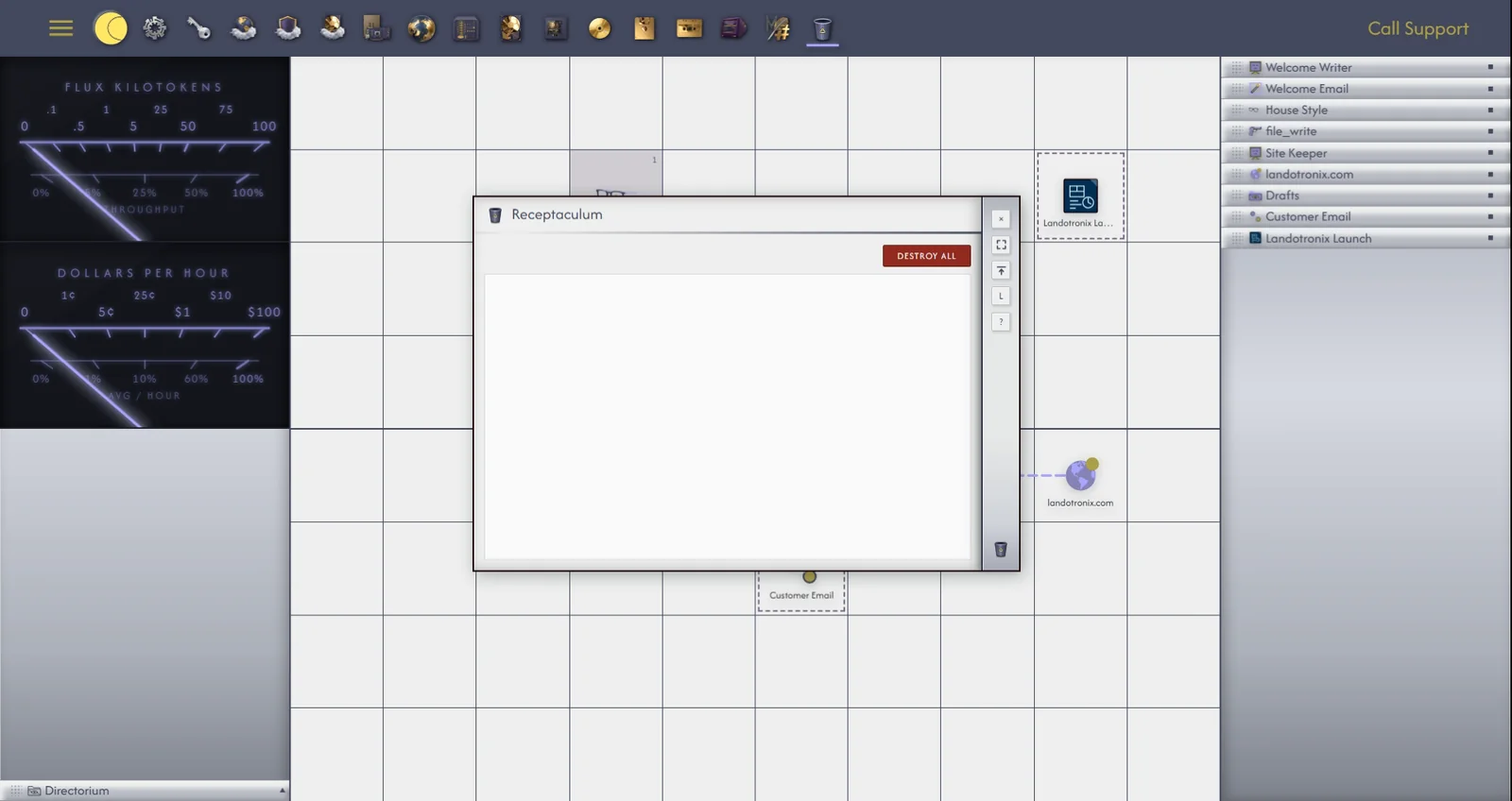Click the shield on cloud toolbar icon
The image size is (1512, 801).
[288, 28]
